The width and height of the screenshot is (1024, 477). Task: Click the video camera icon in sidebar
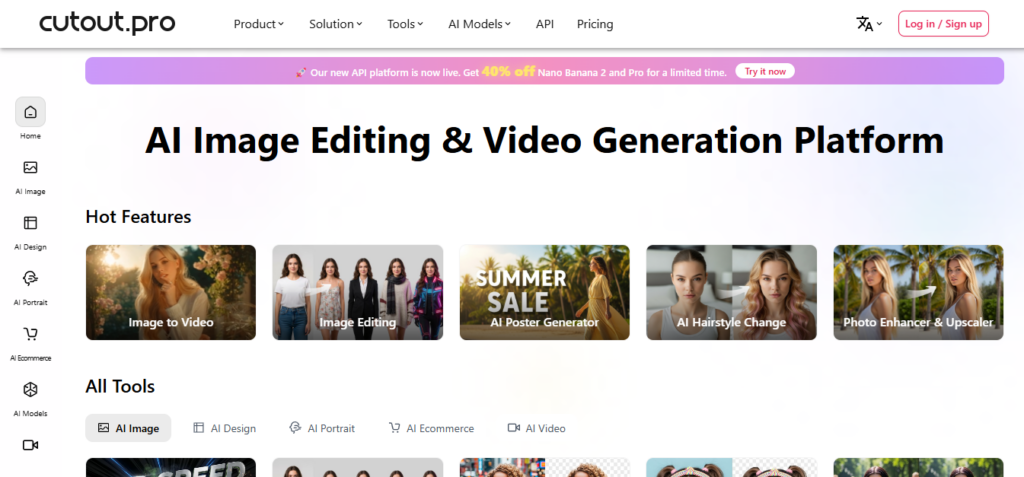click(x=30, y=445)
